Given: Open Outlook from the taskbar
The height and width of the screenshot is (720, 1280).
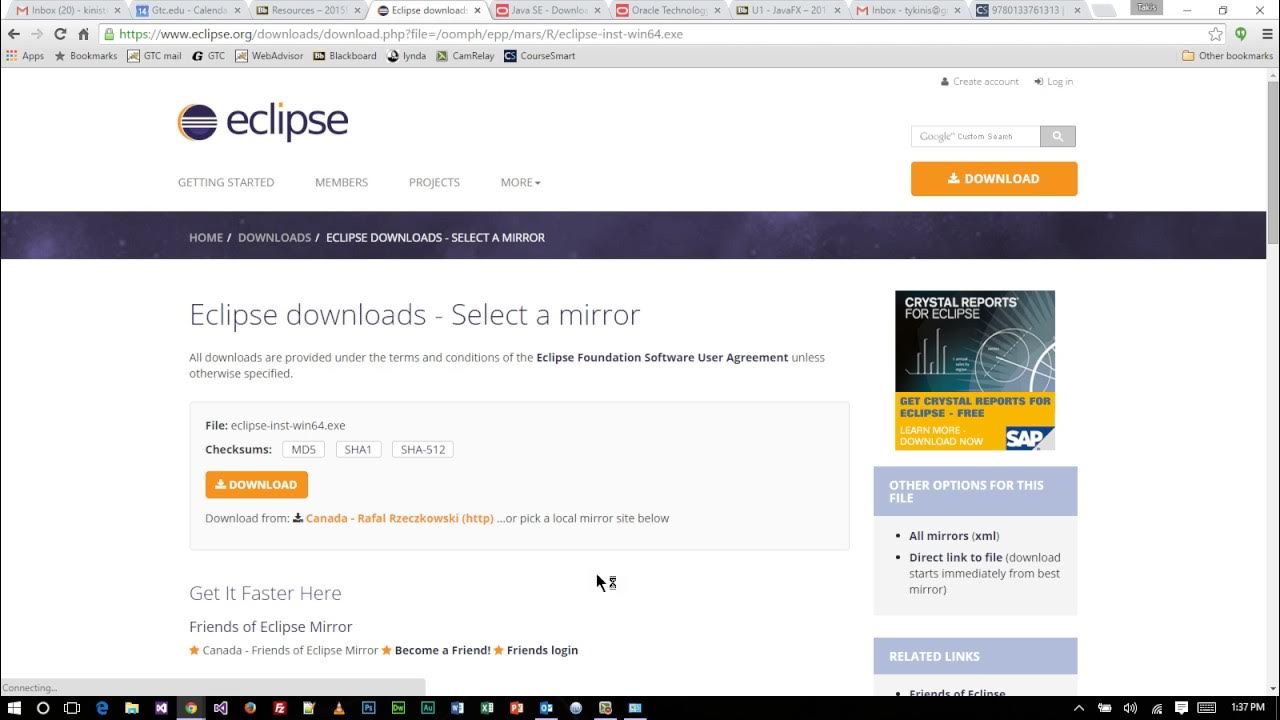Looking at the screenshot, I should tap(546, 708).
